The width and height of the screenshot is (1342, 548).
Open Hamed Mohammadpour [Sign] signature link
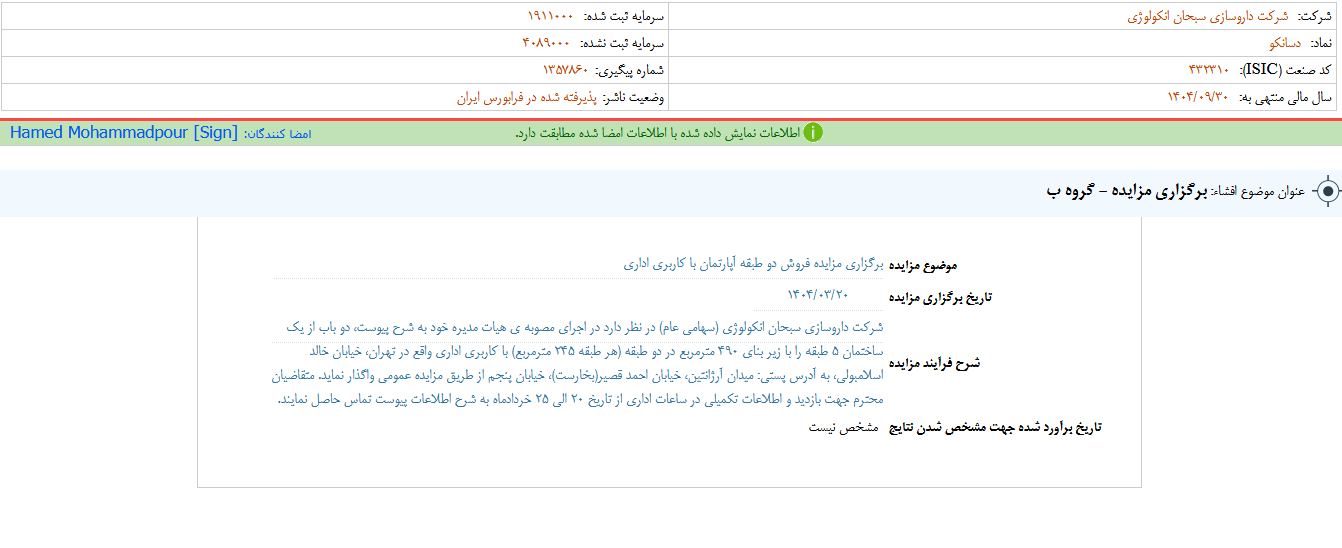pyautogui.click(x=124, y=133)
